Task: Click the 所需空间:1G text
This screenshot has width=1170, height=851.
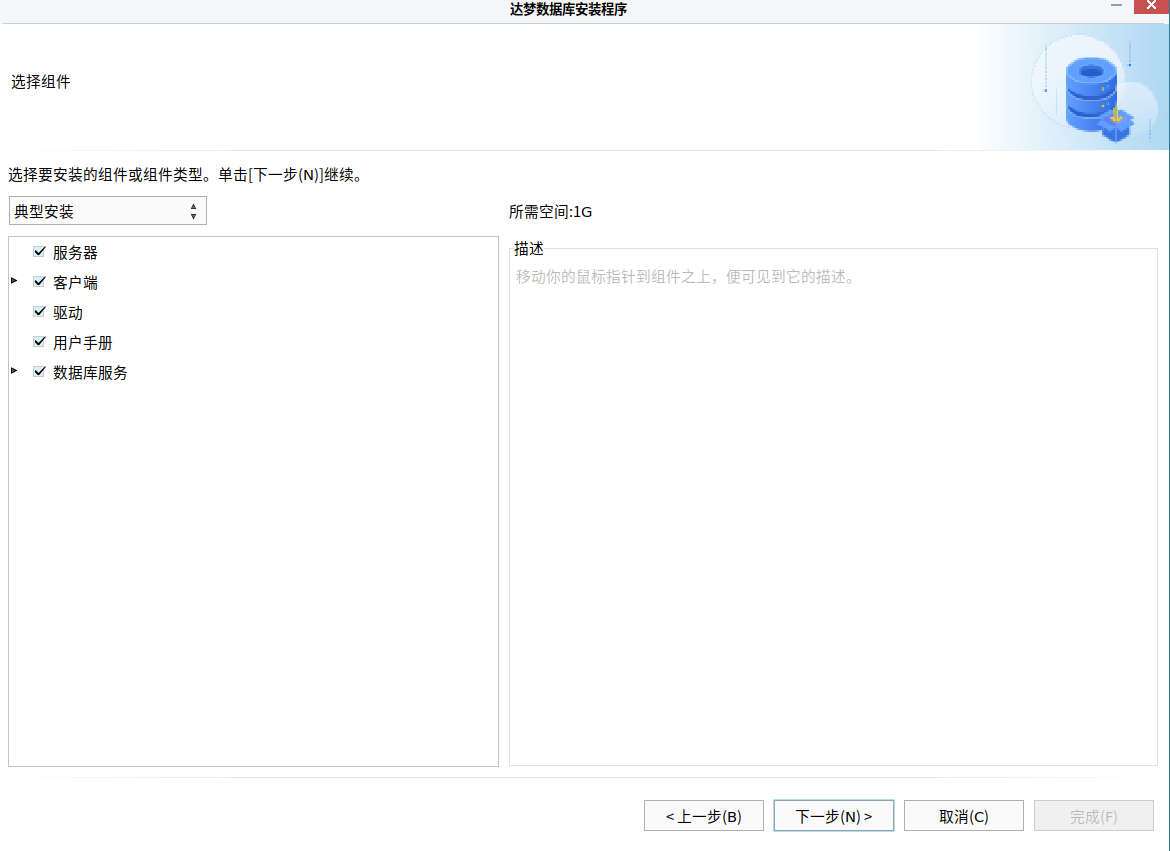Action: click(x=551, y=212)
